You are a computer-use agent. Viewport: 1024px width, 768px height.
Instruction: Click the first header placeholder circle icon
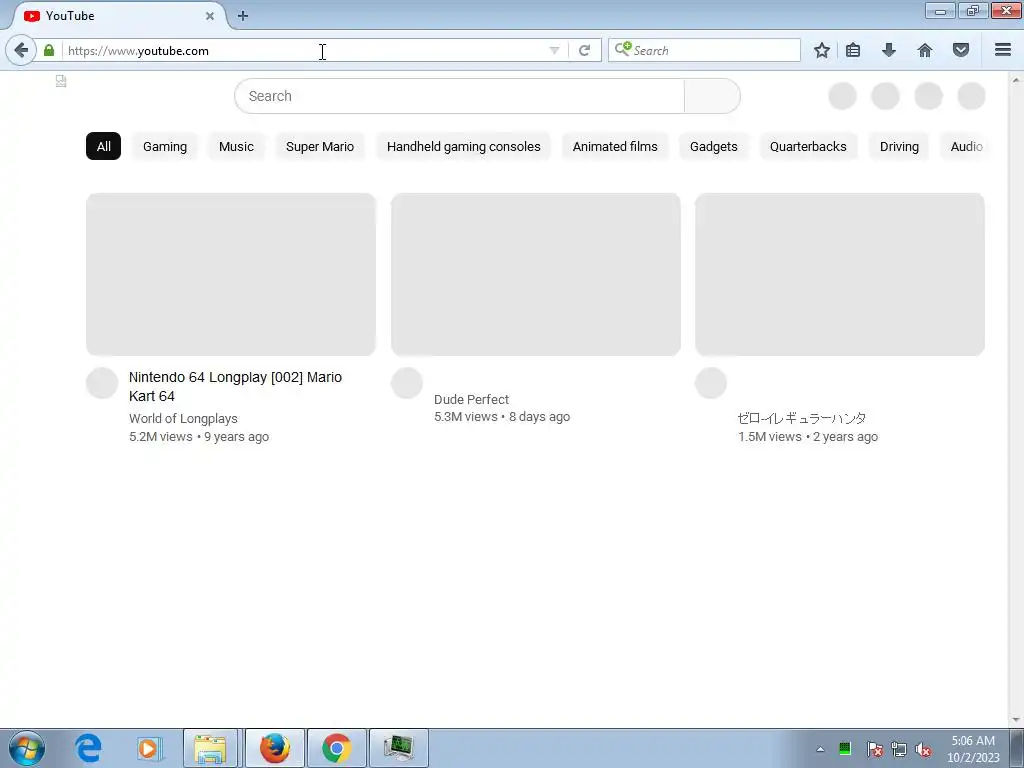coord(842,96)
